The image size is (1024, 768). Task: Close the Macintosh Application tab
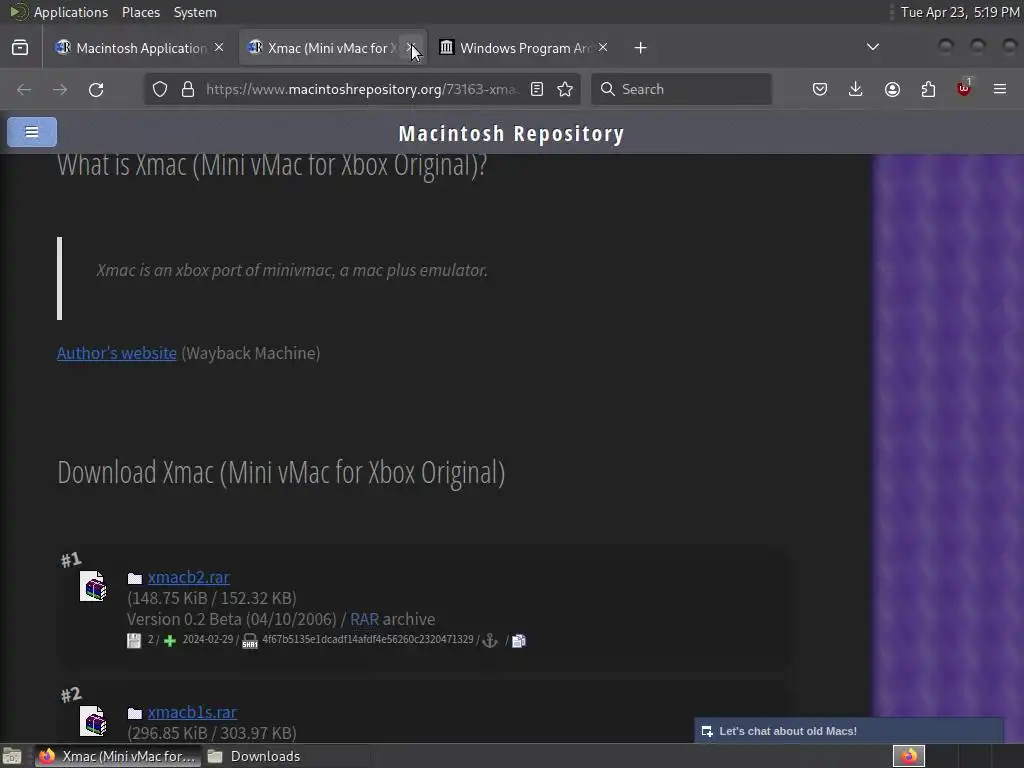click(x=219, y=48)
